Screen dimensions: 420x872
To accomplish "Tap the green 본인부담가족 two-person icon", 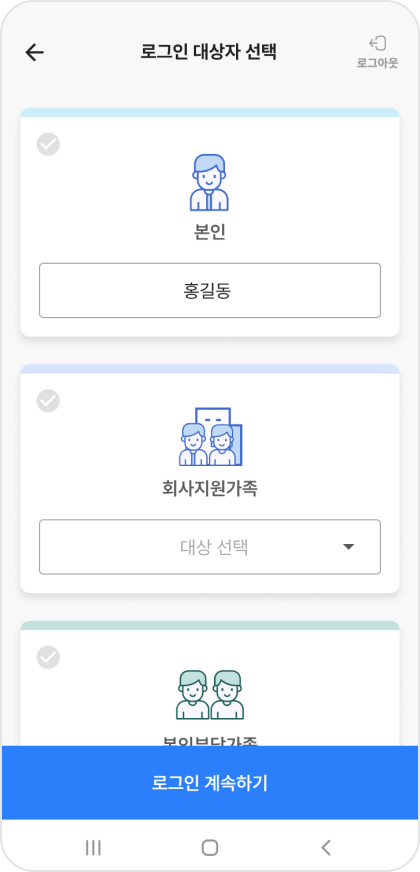I will click(x=210, y=695).
